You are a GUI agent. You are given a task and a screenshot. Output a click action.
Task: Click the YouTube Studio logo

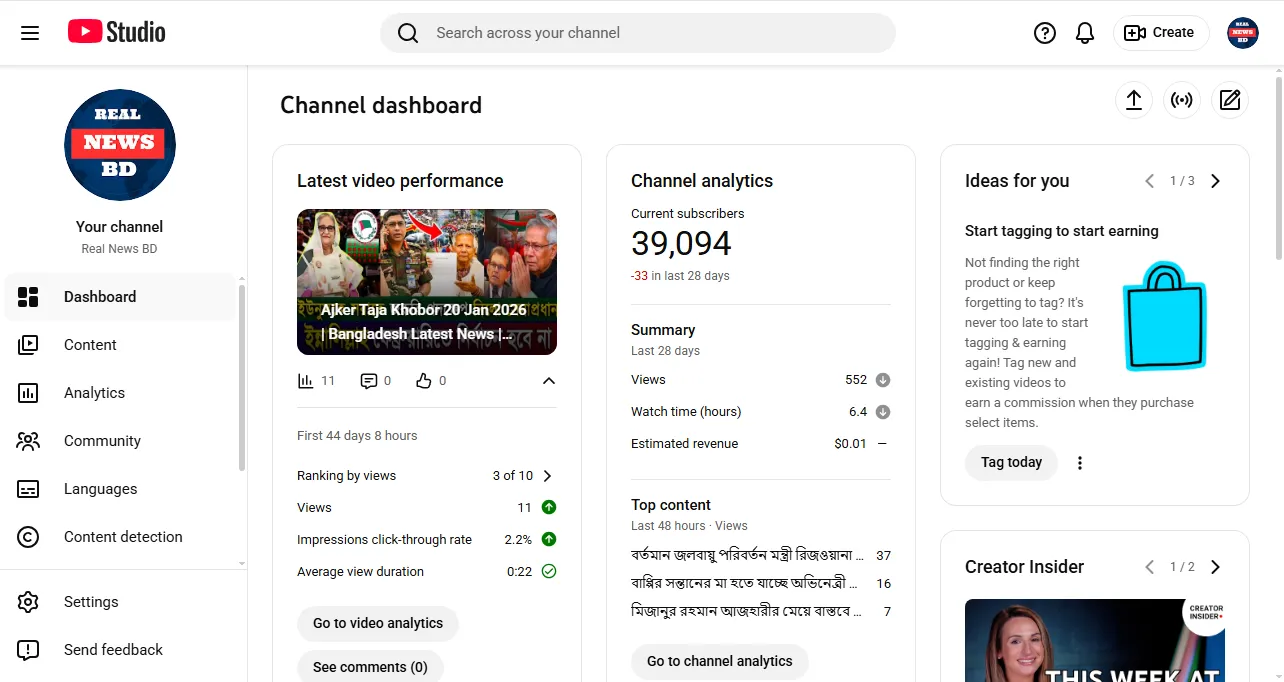[117, 32]
